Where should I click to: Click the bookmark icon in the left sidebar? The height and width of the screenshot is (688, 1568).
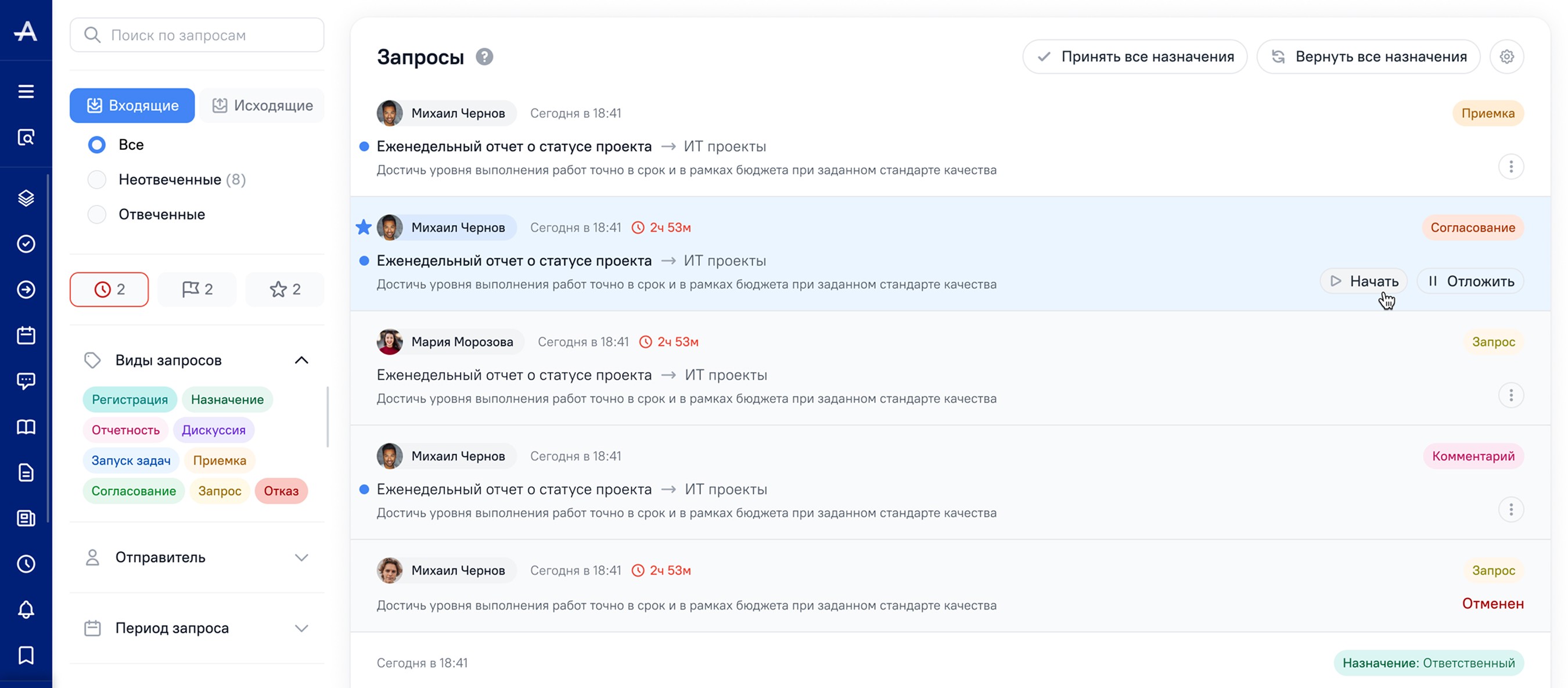pos(26,655)
